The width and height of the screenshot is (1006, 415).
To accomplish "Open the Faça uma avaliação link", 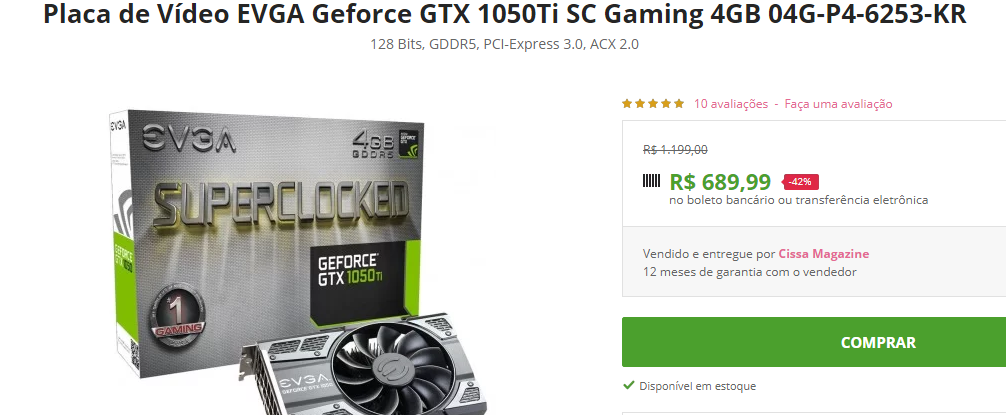I will 838,104.
